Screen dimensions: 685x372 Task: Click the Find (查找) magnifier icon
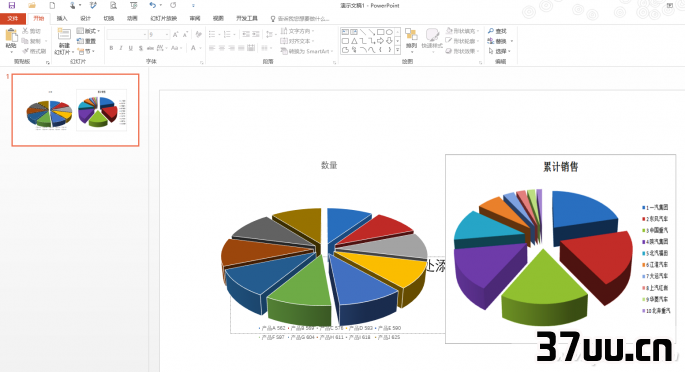[491, 31]
